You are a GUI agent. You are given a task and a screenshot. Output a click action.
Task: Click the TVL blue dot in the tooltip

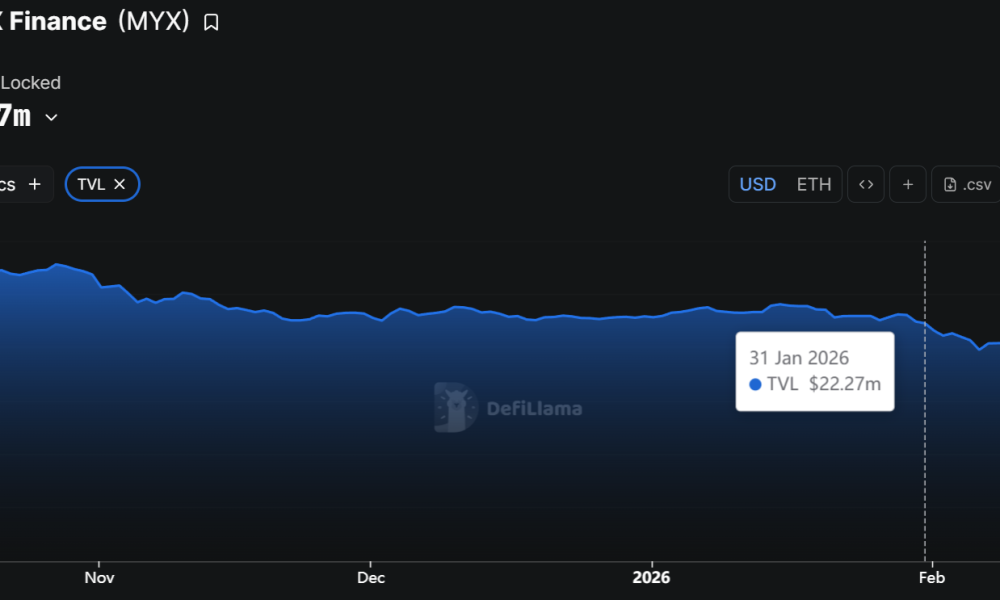tap(755, 384)
